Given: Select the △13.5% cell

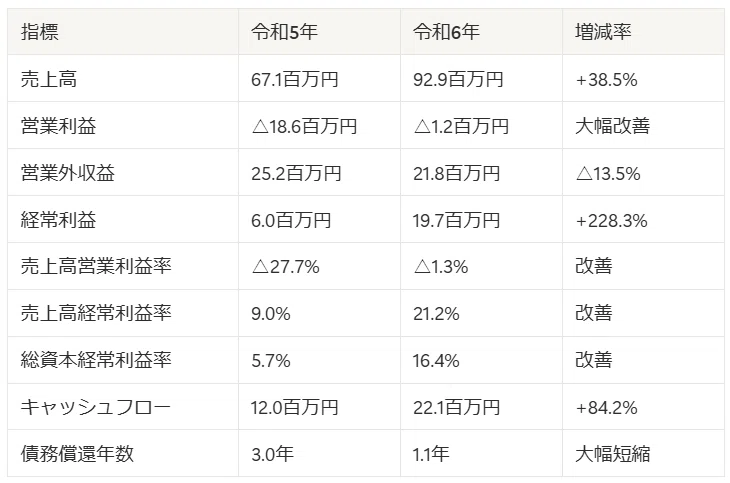Looking at the screenshot, I should coord(608,174).
